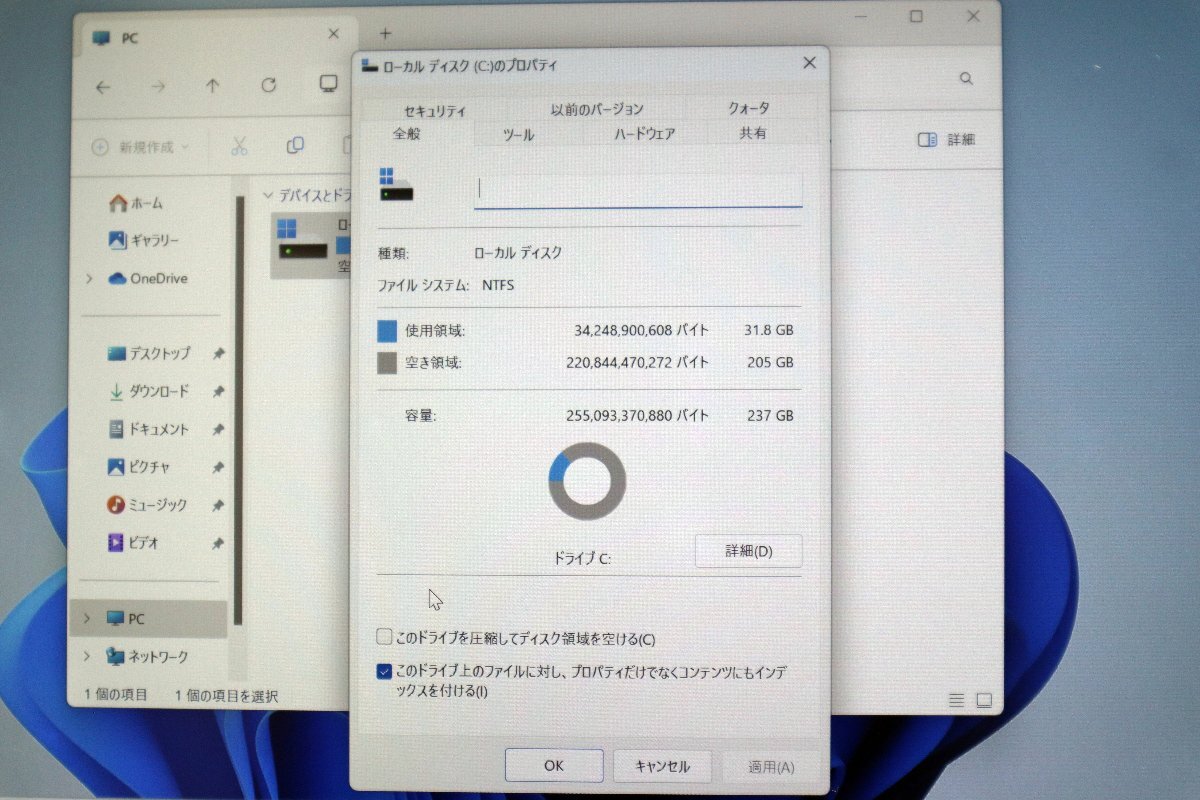The width and height of the screenshot is (1200, 800).
Task: Switch to セキュリティ tab
Action: point(435,111)
